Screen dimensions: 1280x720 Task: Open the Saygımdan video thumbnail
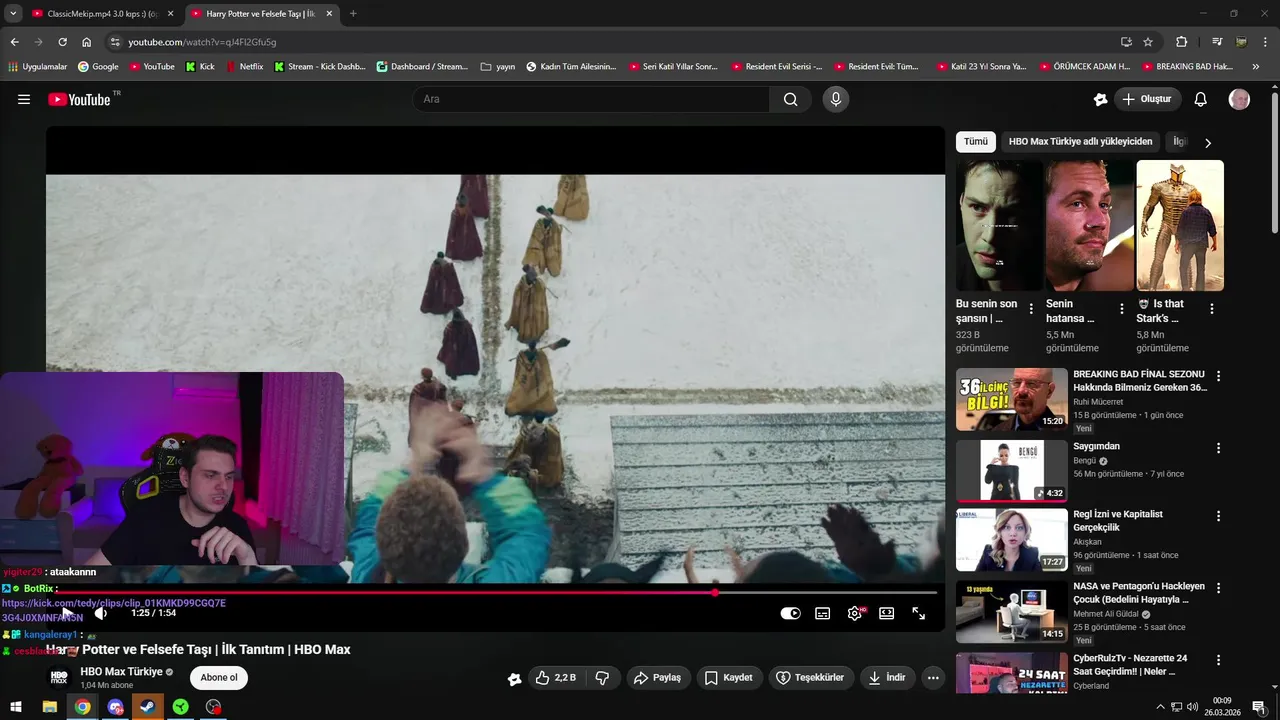1012,470
